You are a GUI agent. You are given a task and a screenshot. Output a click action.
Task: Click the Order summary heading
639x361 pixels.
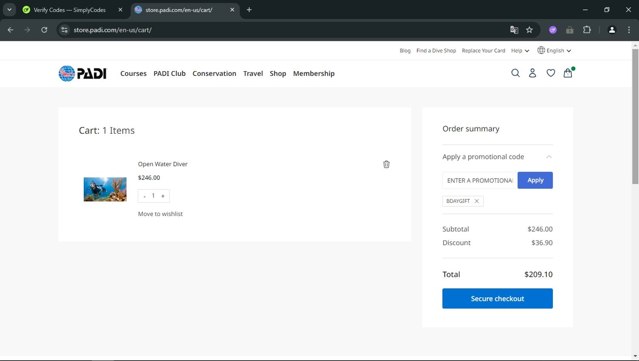coord(471,129)
